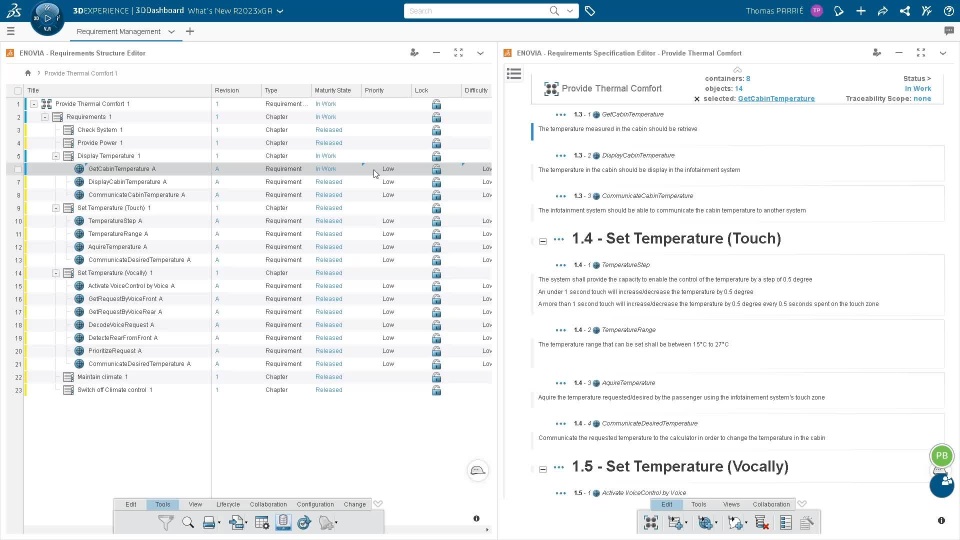This screenshot has width=960, height=540.
Task: Collapse the Set Temperature (Touch) 1 chapter
Action: tap(56, 208)
